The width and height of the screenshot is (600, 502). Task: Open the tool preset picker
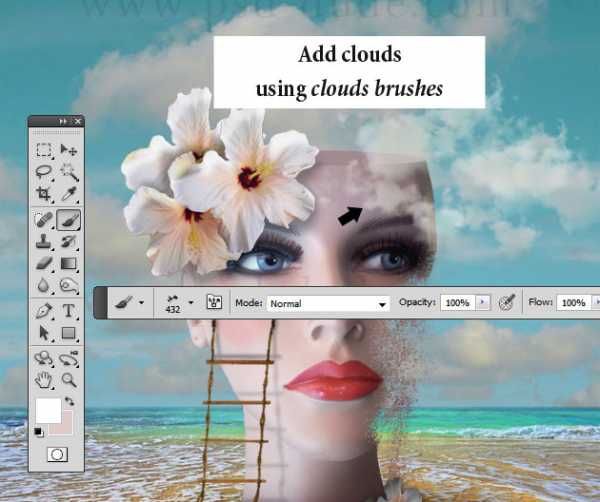click(x=129, y=302)
